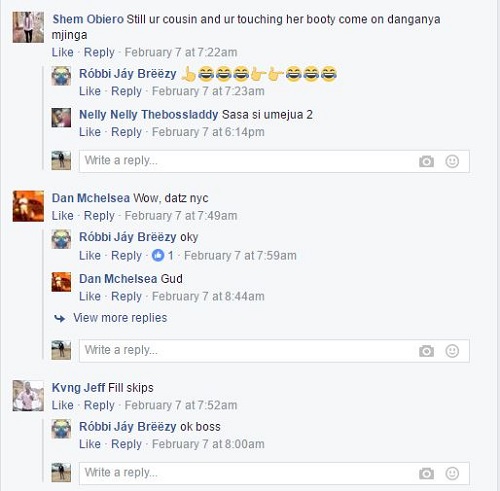
Task: Open emoji picker in Dan Mchelsea reply box
Action: [x=452, y=351]
